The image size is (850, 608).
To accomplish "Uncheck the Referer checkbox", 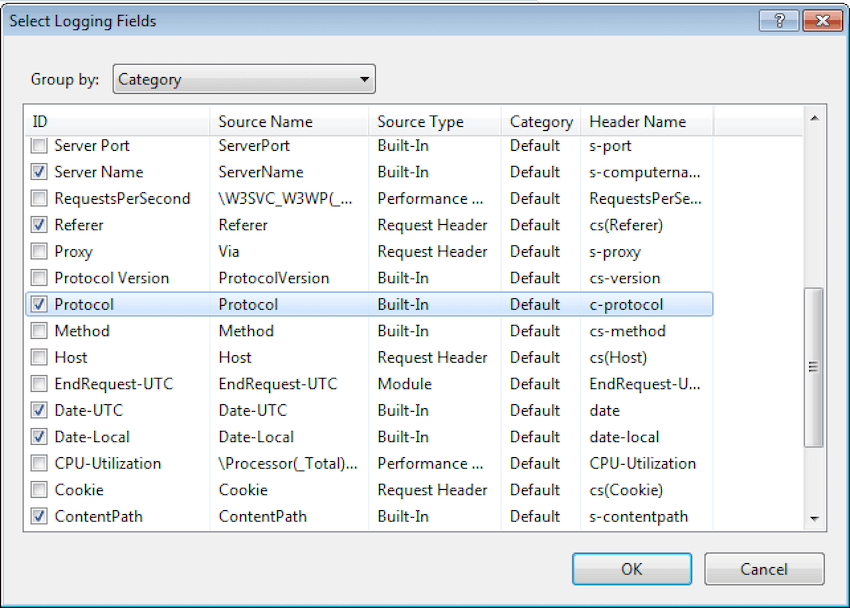I will [x=39, y=225].
